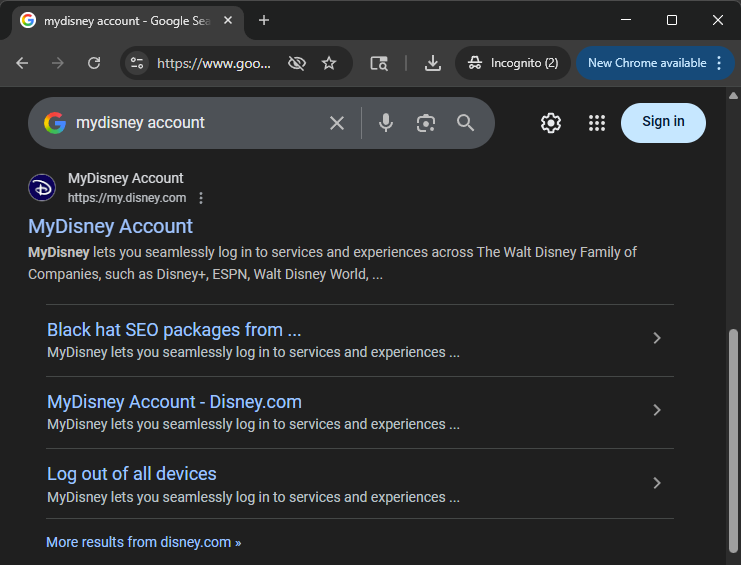Click the page vertical scrollbar thumb

click(x=733, y=439)
